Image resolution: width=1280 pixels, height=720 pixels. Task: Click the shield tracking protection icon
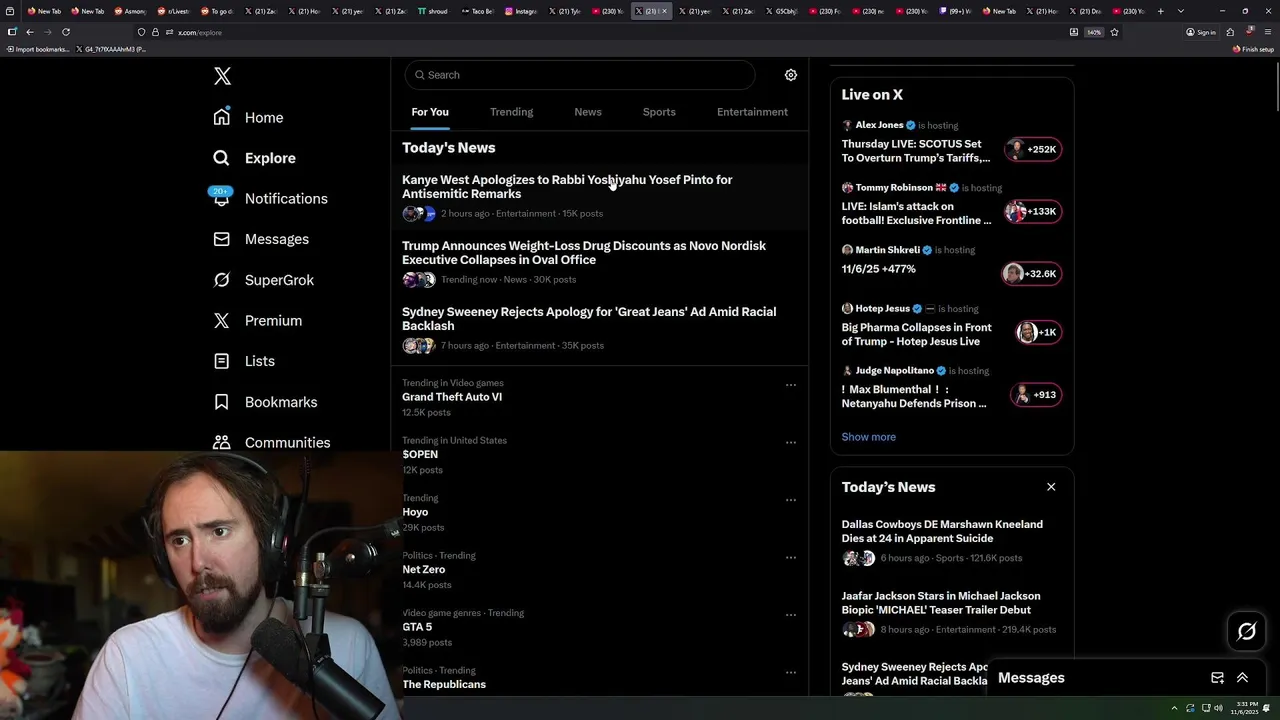click(141, 32)
